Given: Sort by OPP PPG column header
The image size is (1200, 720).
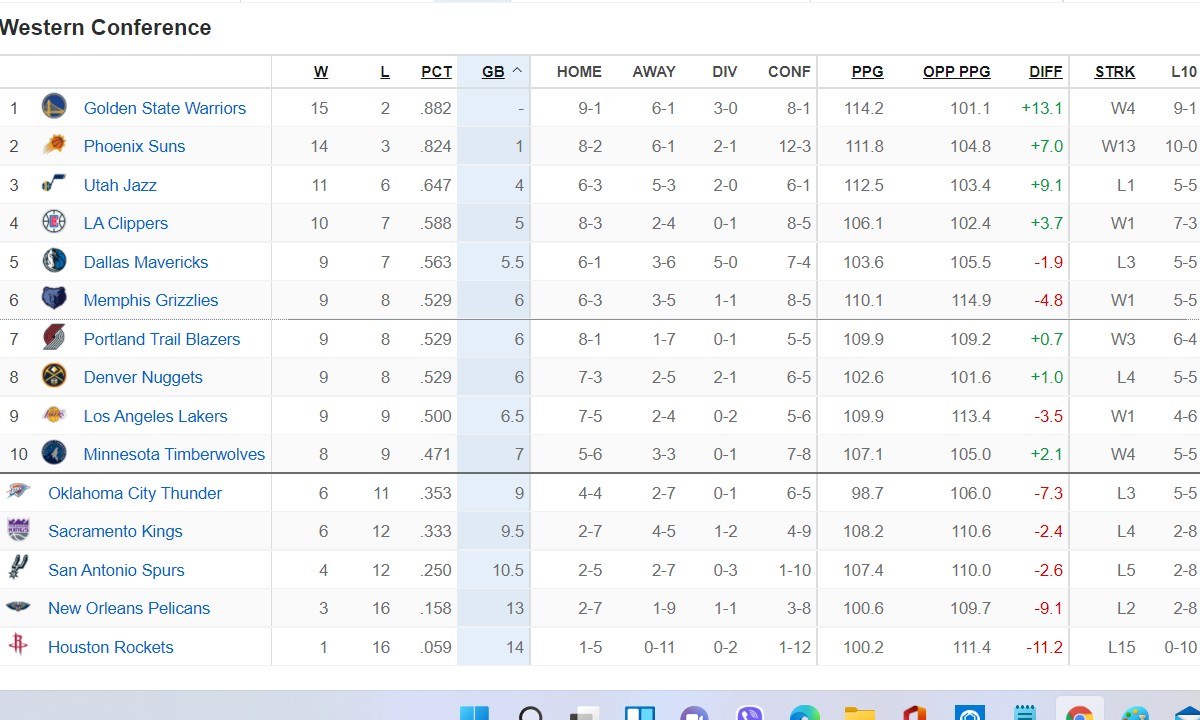Looking at the screenshot, I should (x=956, y=72).
